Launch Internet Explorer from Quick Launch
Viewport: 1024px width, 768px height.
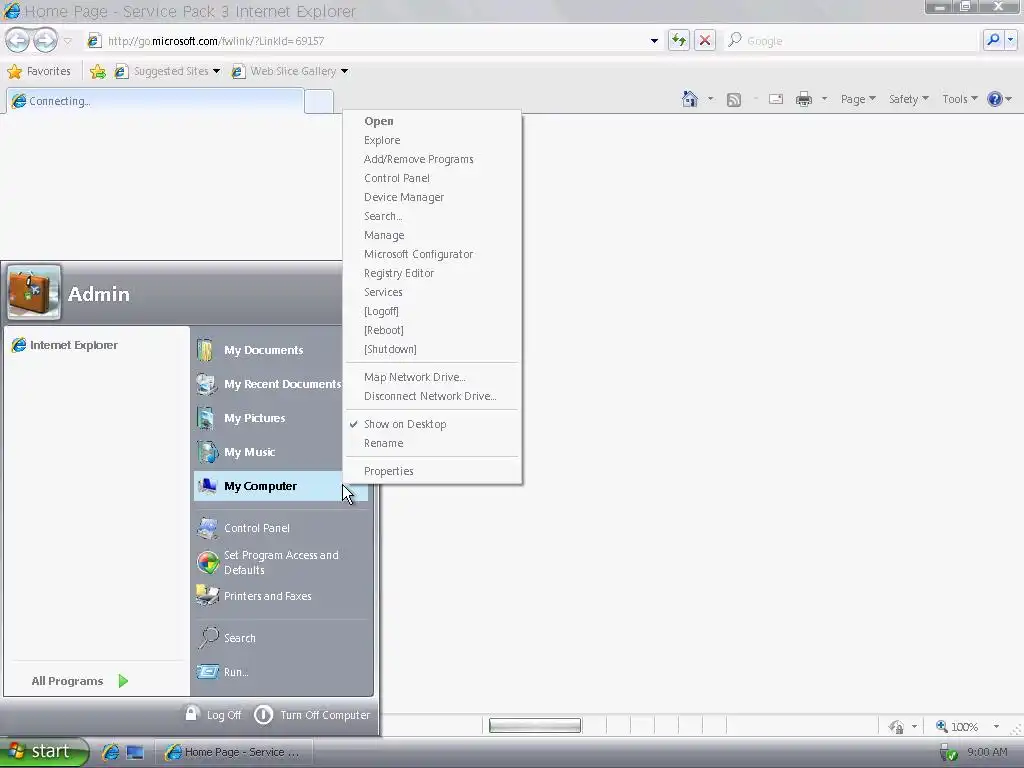[110, 752]
